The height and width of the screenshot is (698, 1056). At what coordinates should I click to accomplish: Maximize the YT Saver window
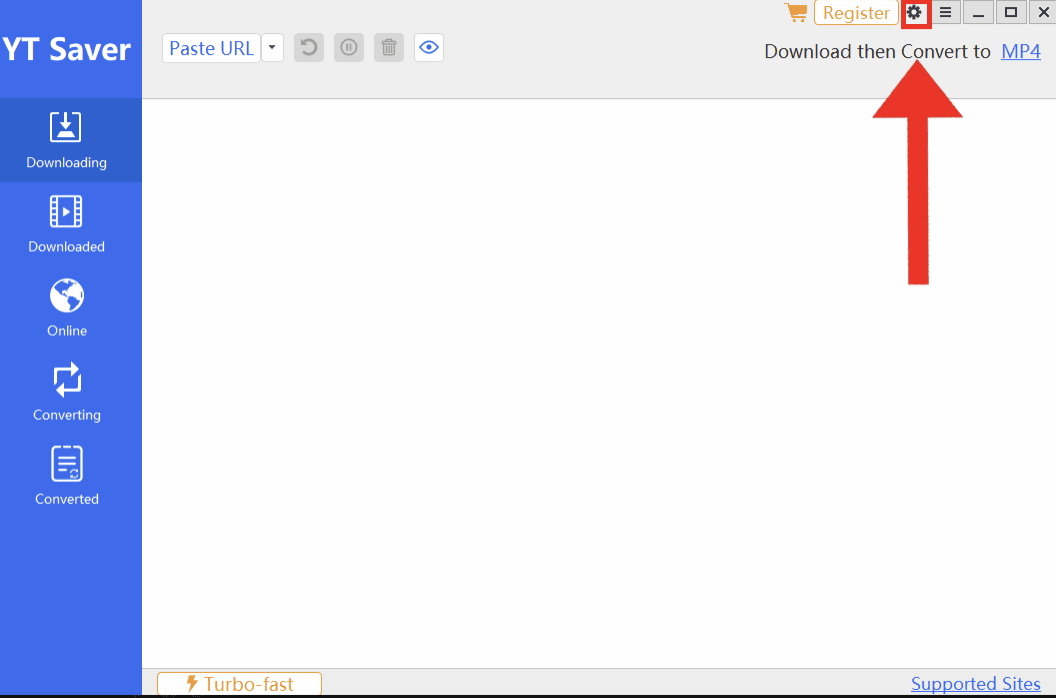[x=1011, y=12]
